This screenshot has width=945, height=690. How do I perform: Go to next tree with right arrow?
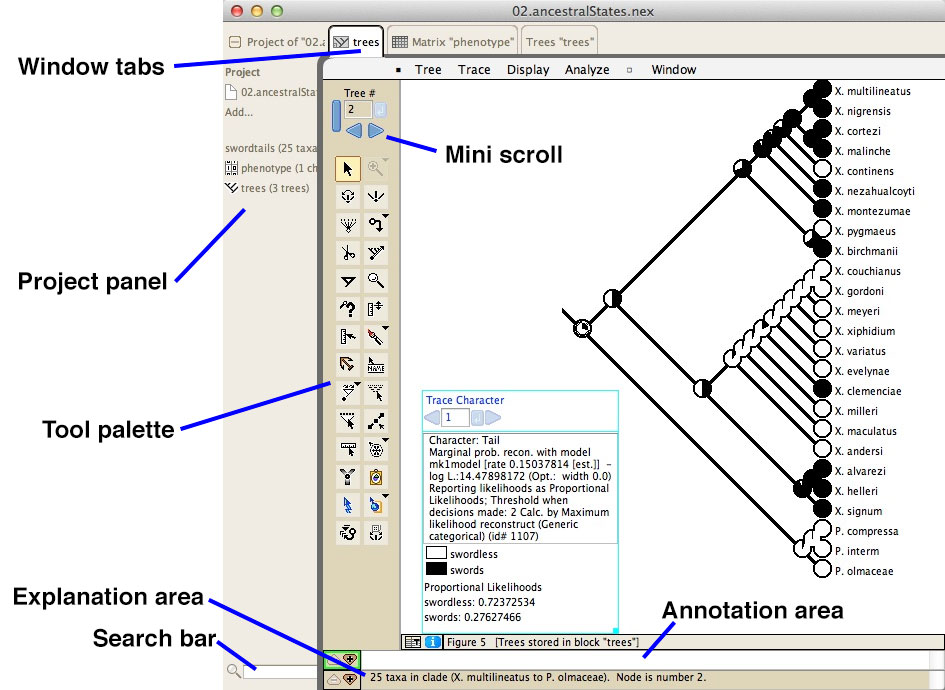(x=376, y=130)
